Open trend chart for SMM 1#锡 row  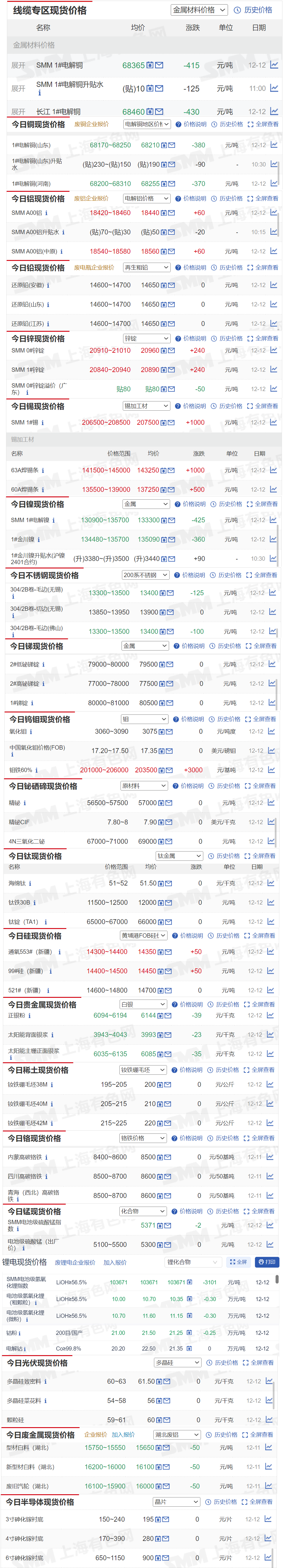(x=274, y=422)
